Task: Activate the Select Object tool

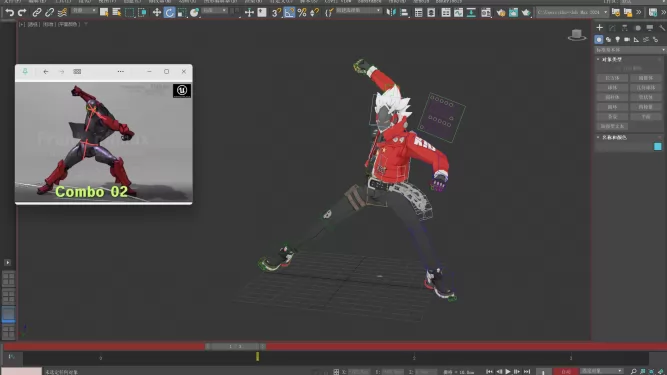Action: coord(104,12)
